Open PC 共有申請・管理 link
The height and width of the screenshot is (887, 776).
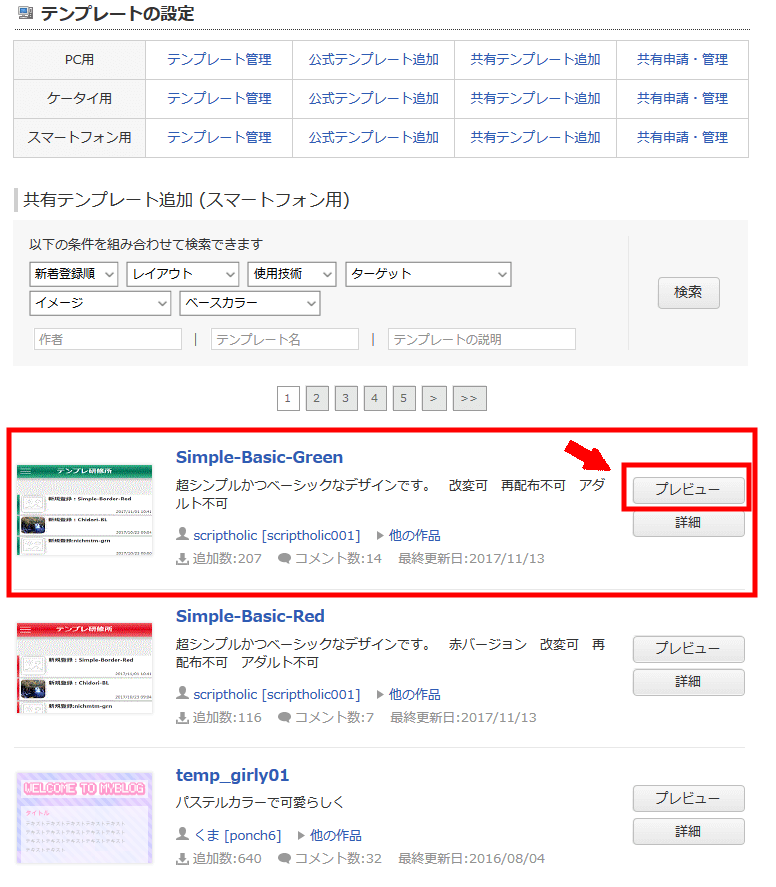[682, 59]
